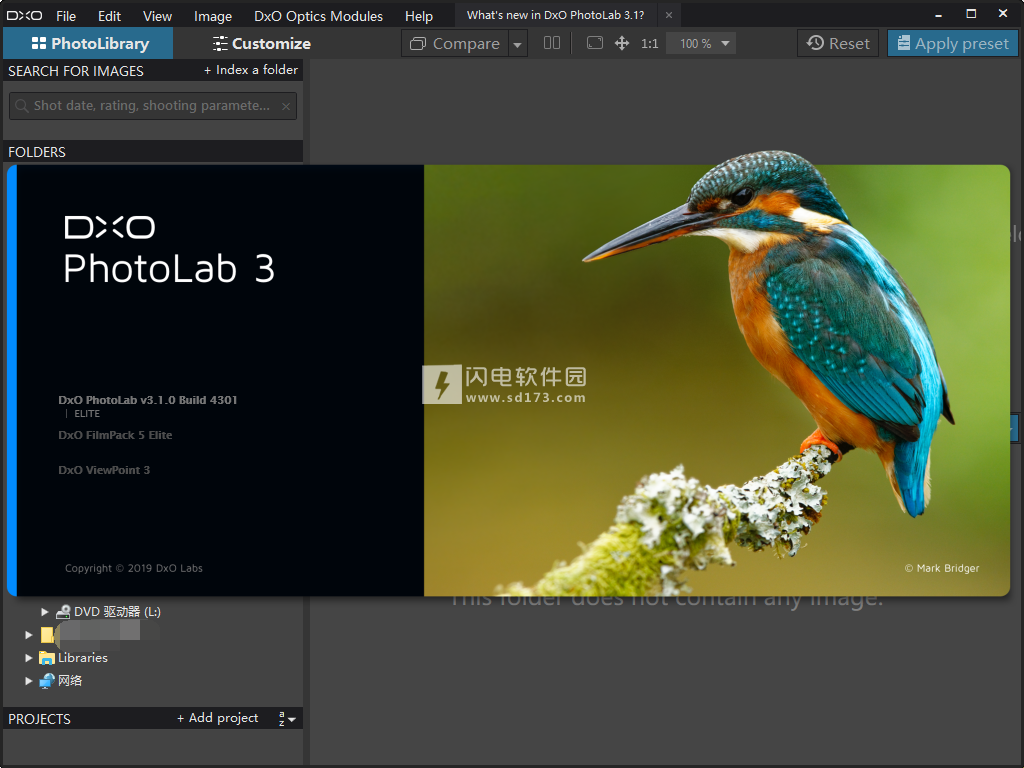Click the Compare button

[455, 43]
